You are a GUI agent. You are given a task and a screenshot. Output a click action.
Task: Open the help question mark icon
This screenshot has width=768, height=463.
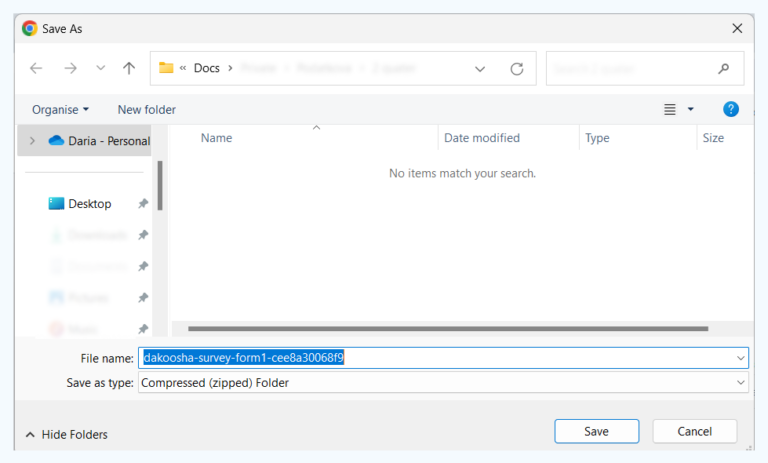731,109
